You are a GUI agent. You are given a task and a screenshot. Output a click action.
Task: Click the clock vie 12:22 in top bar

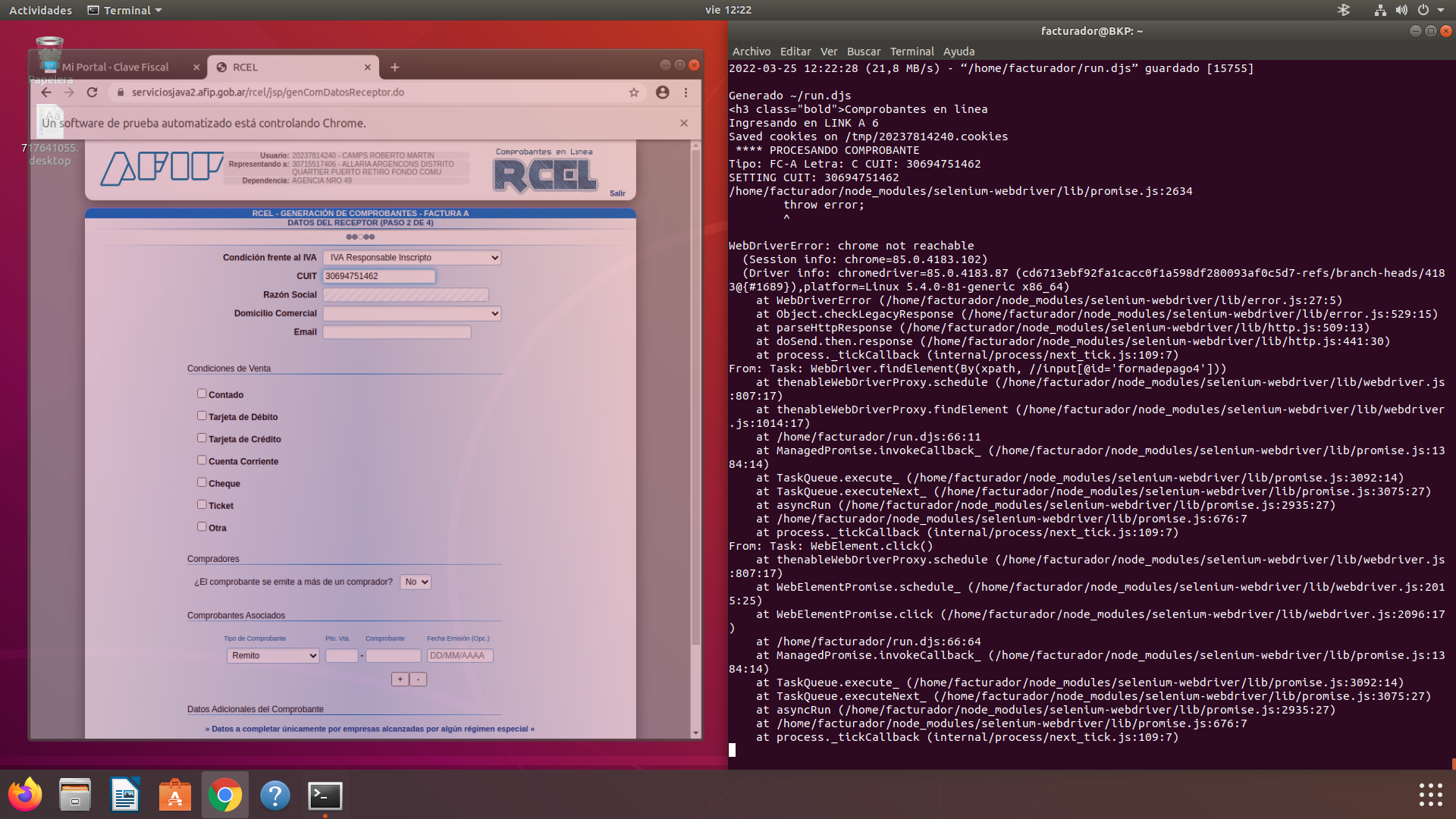(728, 10)
